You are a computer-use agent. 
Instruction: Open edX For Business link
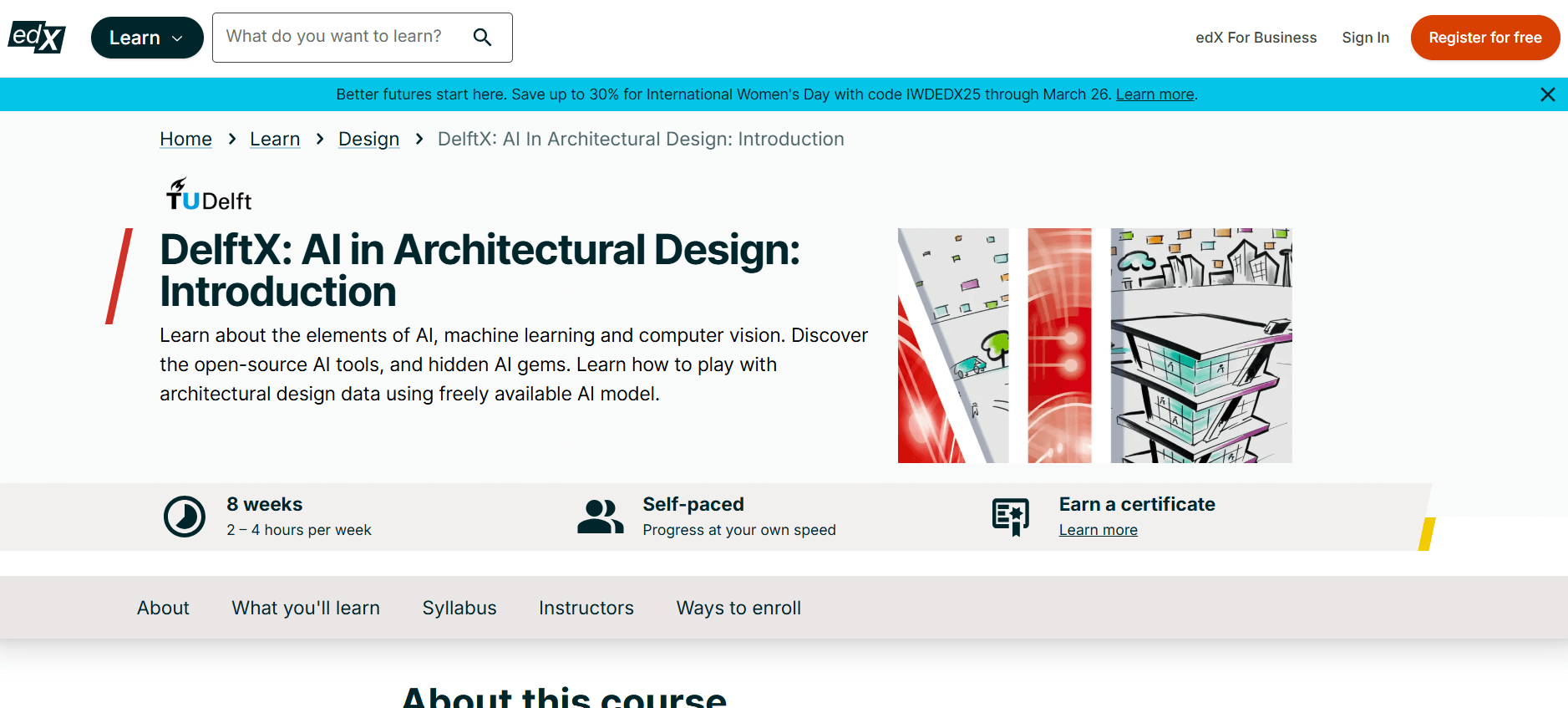(x=1256, y=38)
